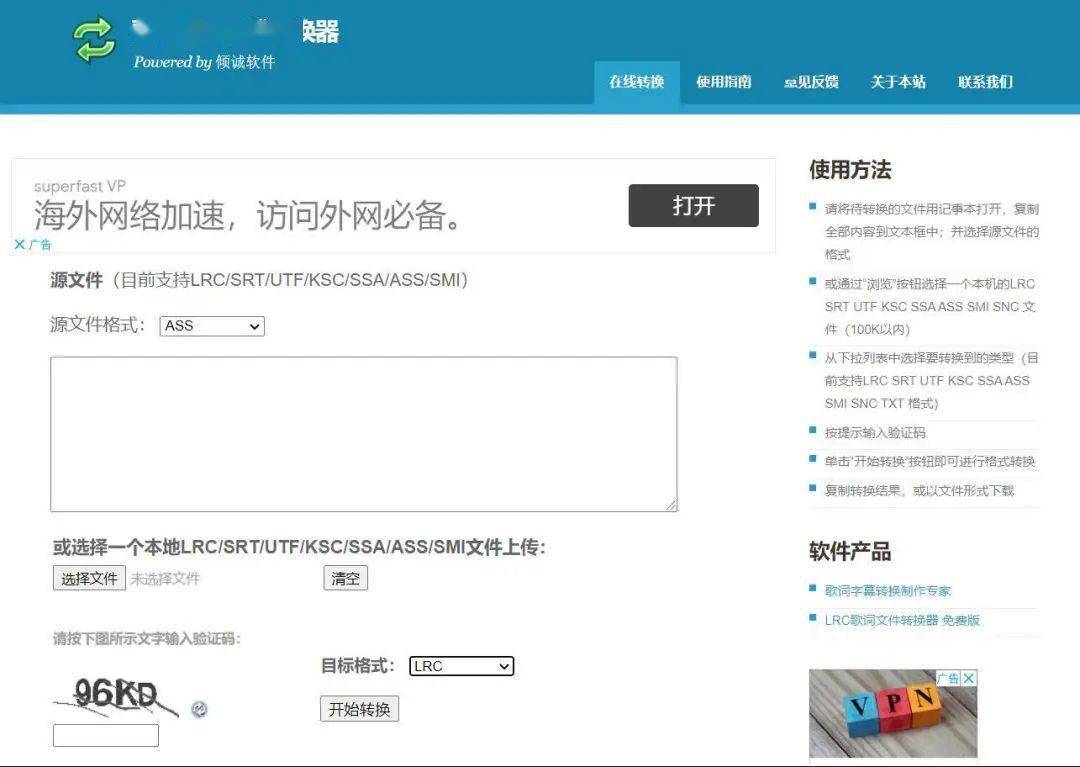The height and width of the screenshot is (767, 1080).
Task: Open the 使用指南 menu item
Action: coord(724,82)
